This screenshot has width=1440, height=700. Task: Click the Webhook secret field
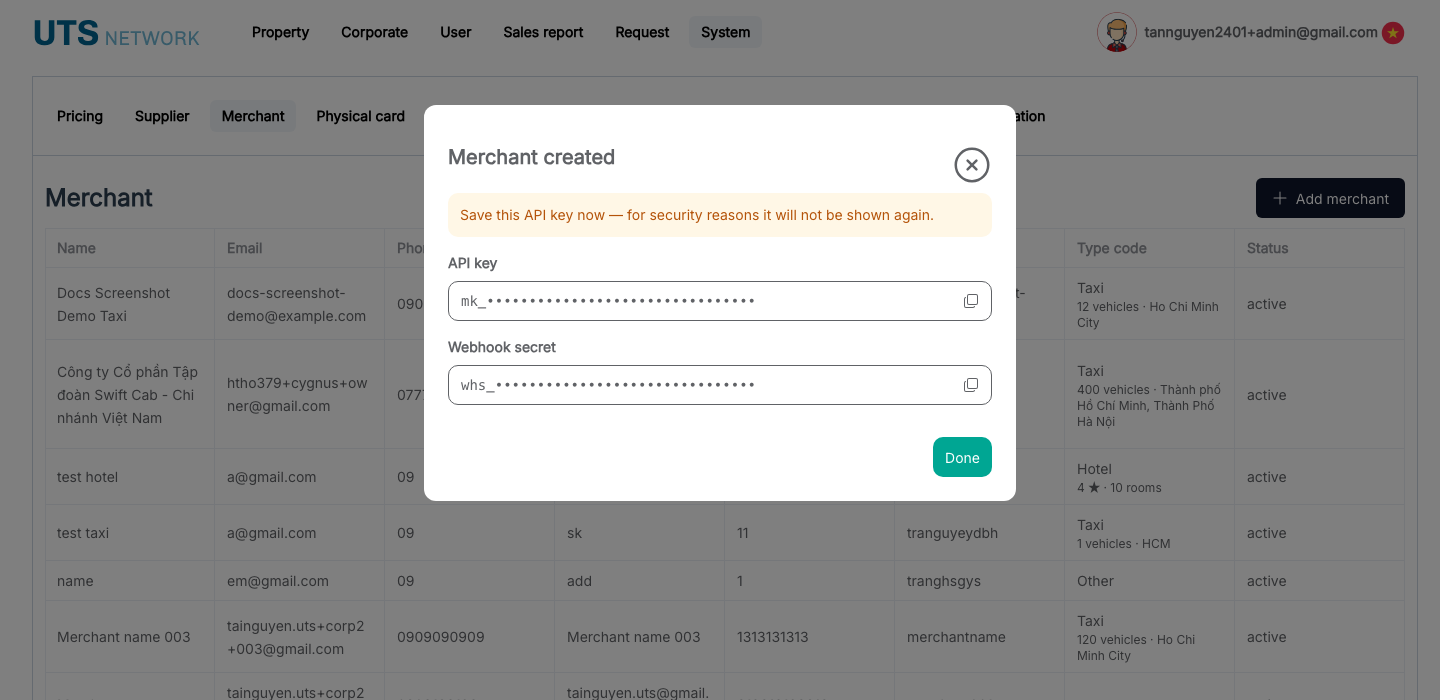pos(720,385)
